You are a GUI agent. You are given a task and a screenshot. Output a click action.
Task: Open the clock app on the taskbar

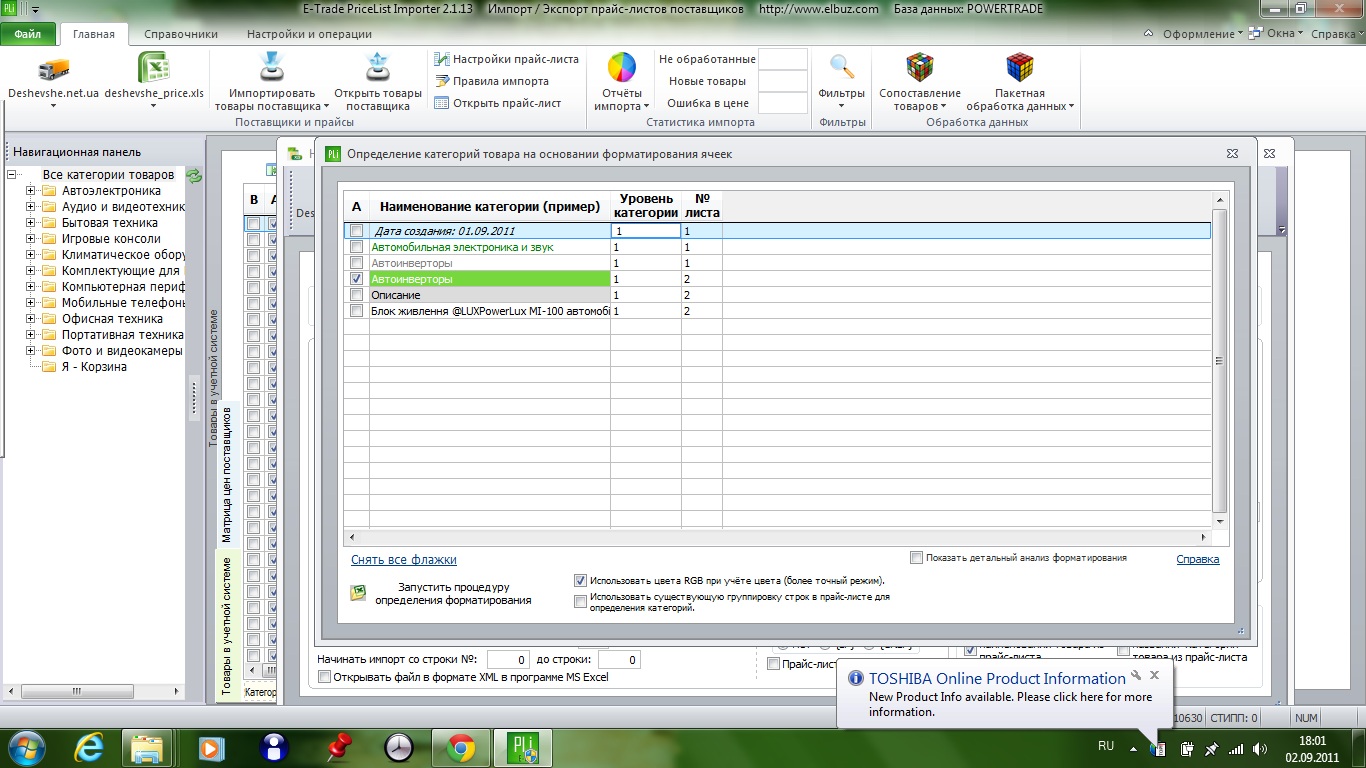pos(399,747)
